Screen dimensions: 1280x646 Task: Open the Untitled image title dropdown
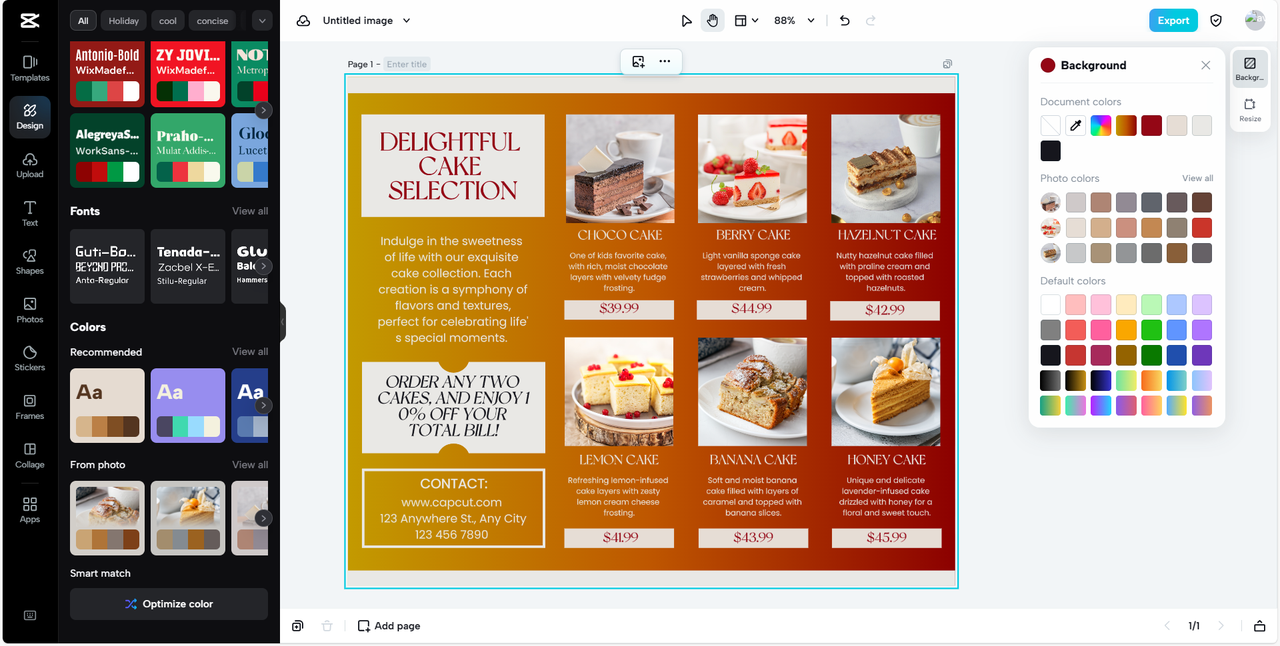tap(367, 20)
